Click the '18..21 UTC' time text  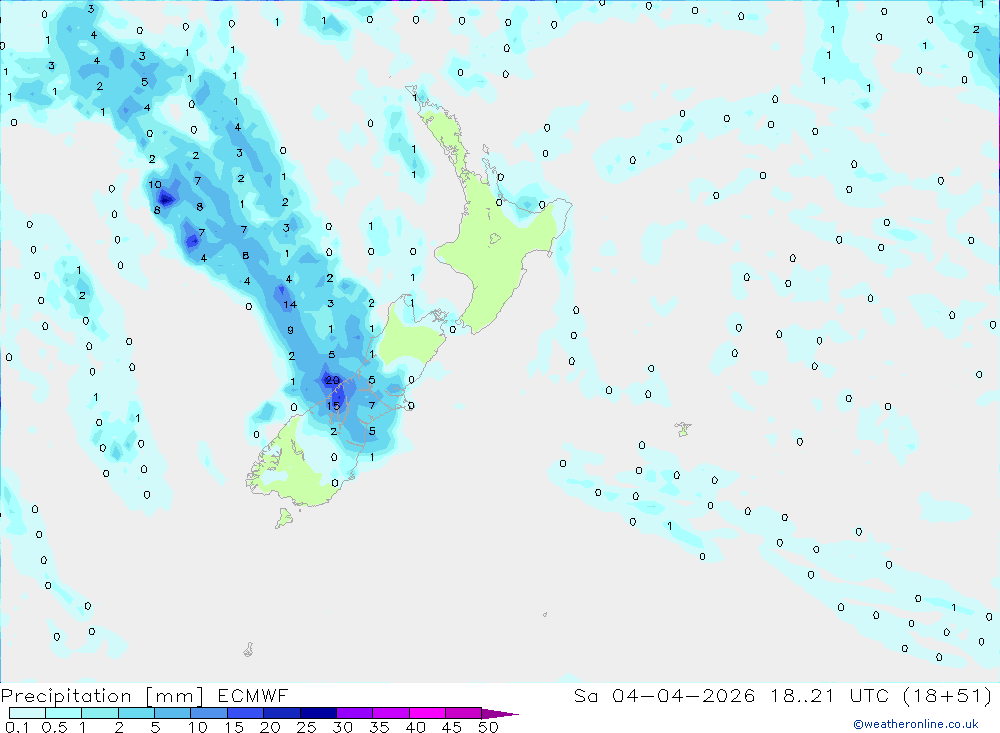(830, 695)
